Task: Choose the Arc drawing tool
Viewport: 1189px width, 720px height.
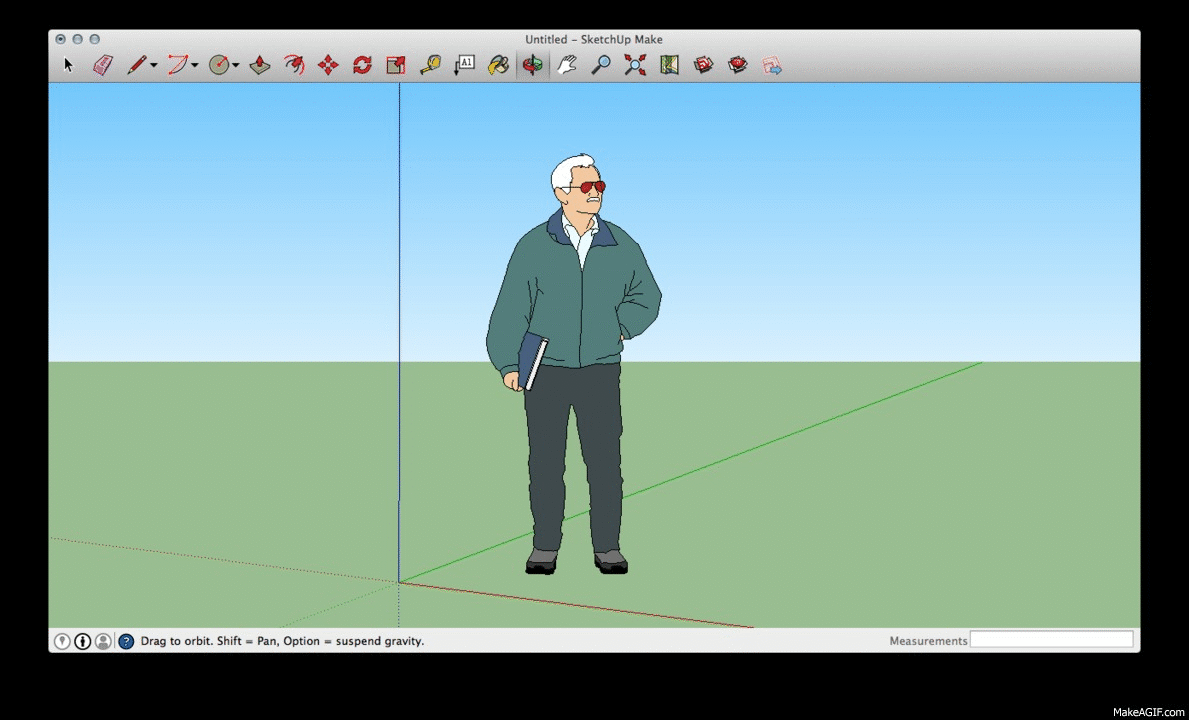Action: pos(177,65)
